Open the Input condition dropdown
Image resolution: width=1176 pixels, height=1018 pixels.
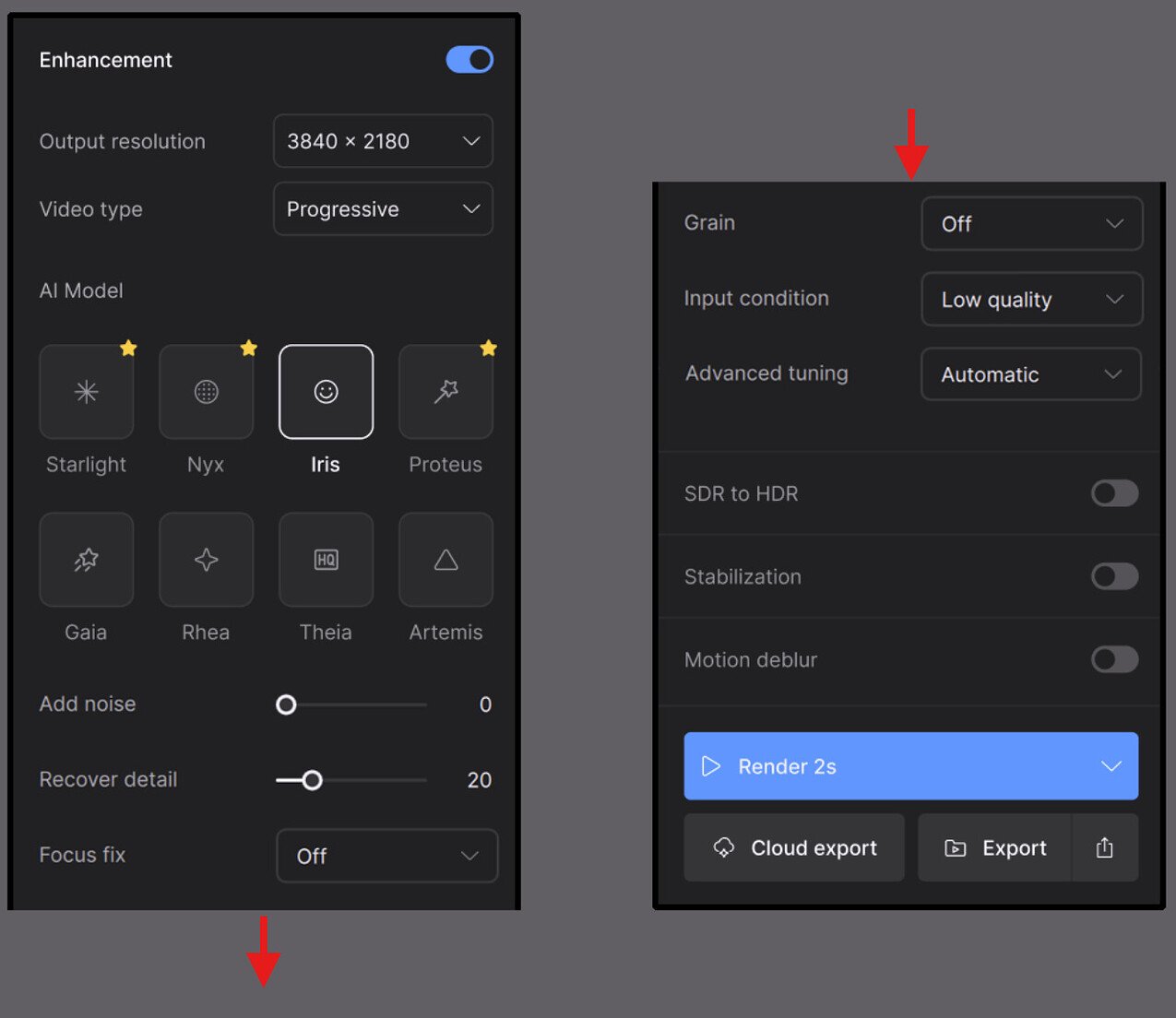click(x=1031, y=300)
